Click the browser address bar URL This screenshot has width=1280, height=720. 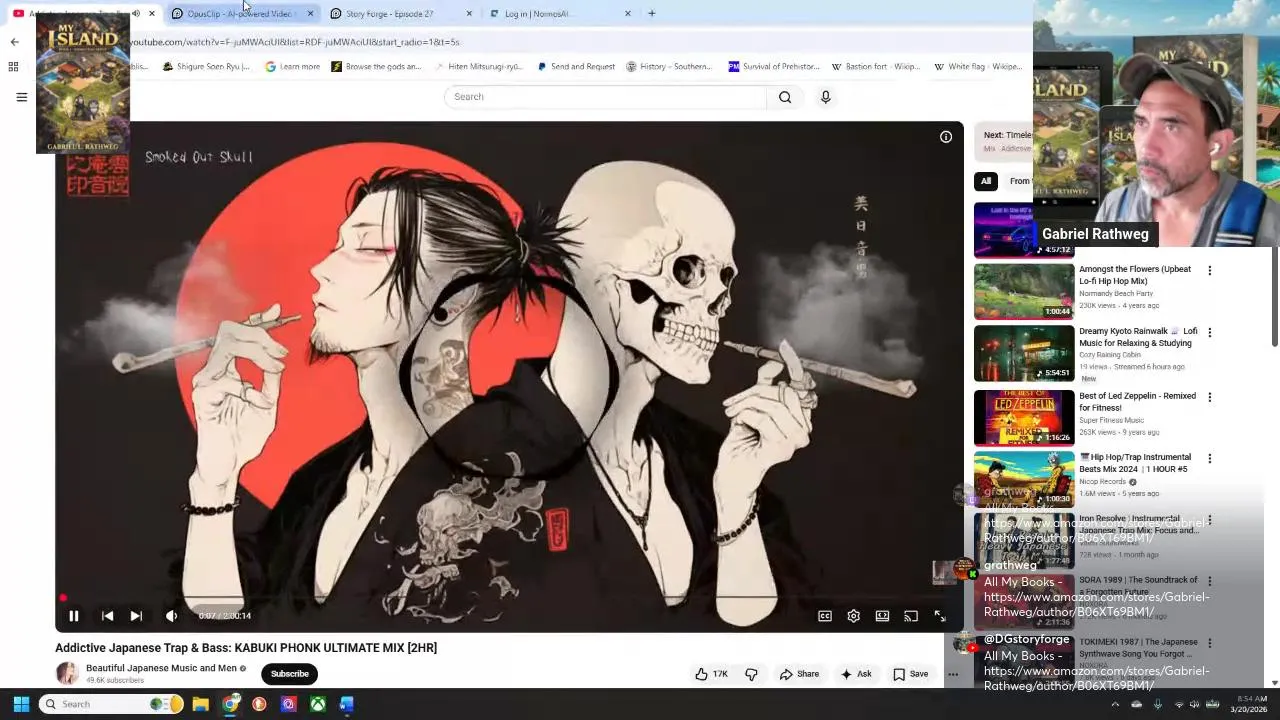point(295,42)
